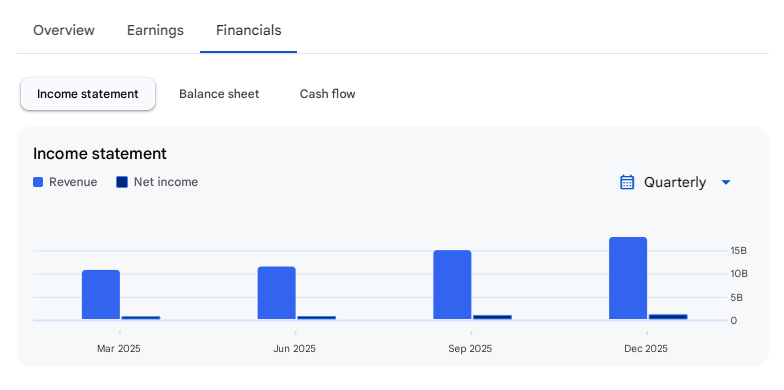Select the Mar 2025 net income bar

click(141, 318)
